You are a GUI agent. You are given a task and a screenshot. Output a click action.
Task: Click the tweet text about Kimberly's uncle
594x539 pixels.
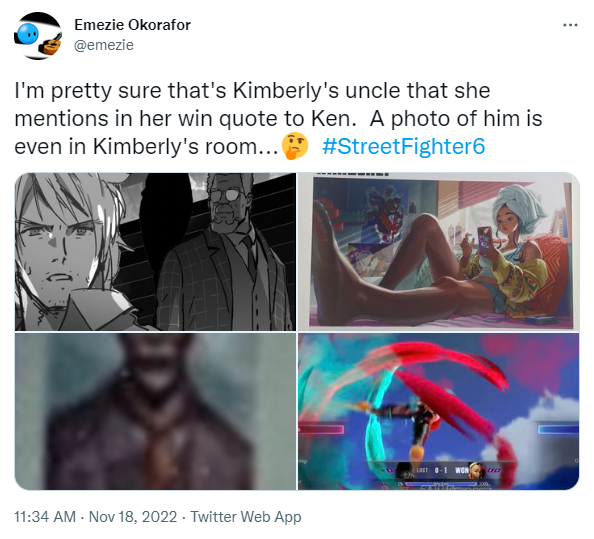click(278, 118)
